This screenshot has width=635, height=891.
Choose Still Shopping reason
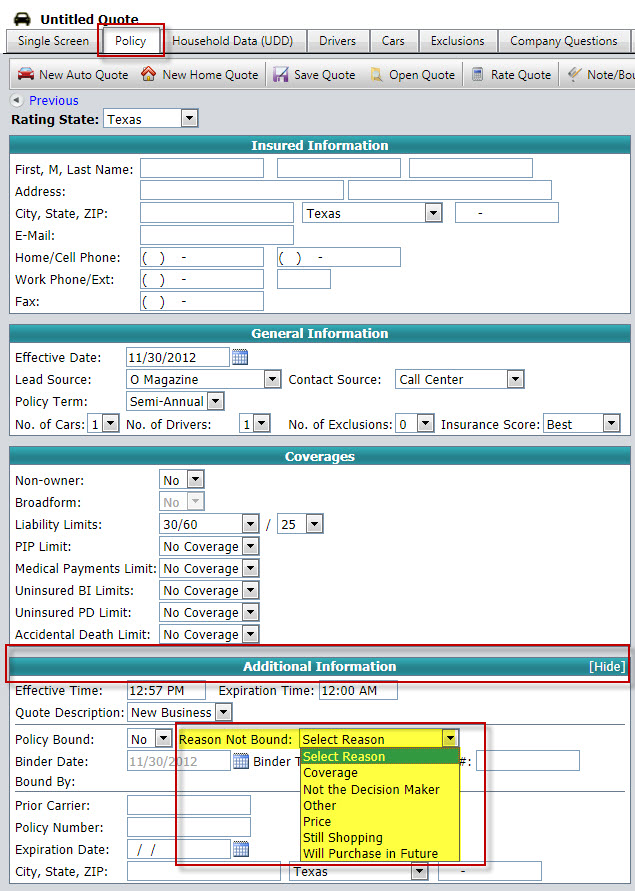click(x=380, y=838)
